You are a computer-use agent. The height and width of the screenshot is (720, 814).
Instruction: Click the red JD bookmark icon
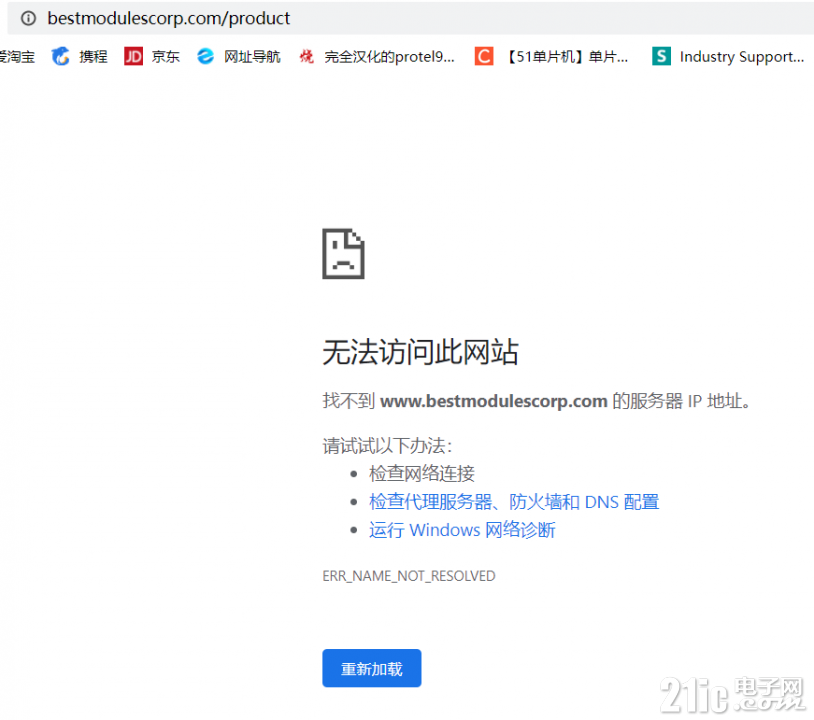pos(133,56)
